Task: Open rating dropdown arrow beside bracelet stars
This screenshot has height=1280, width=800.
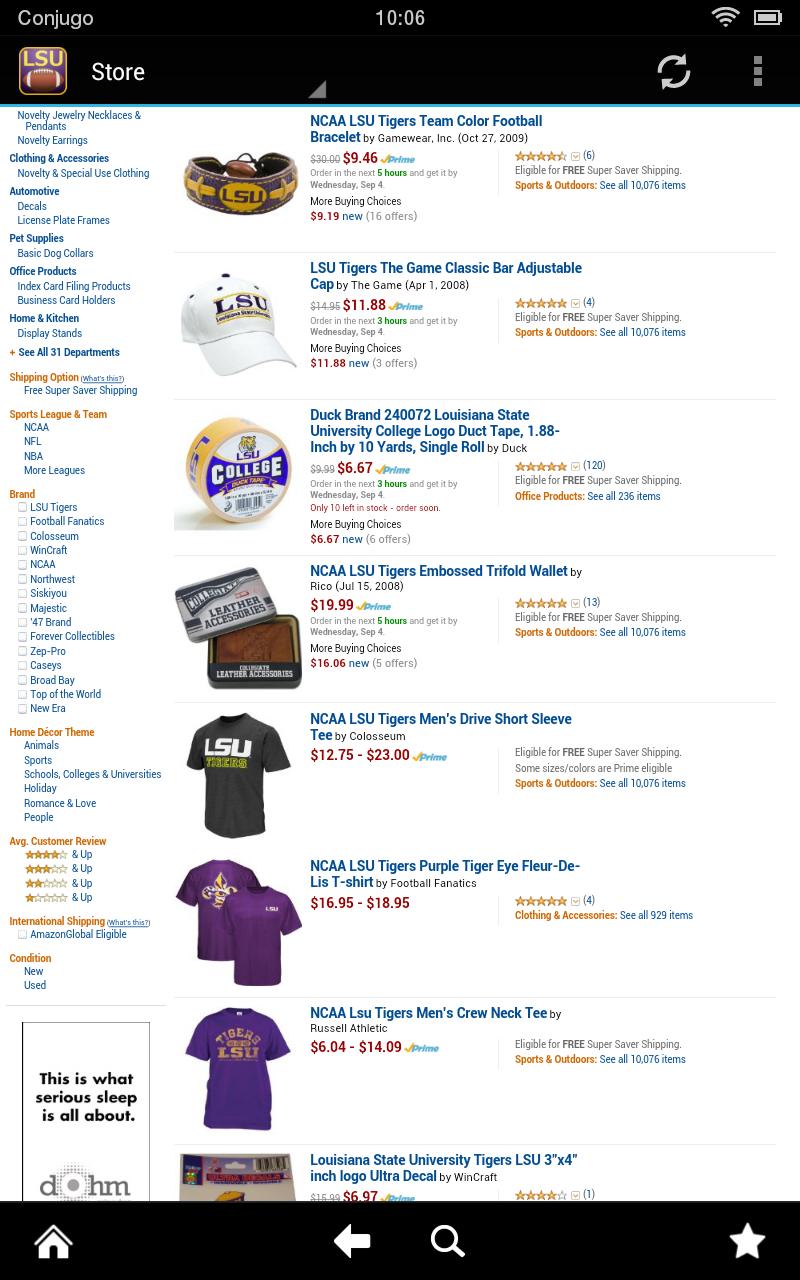Action: tap(575, 156)
